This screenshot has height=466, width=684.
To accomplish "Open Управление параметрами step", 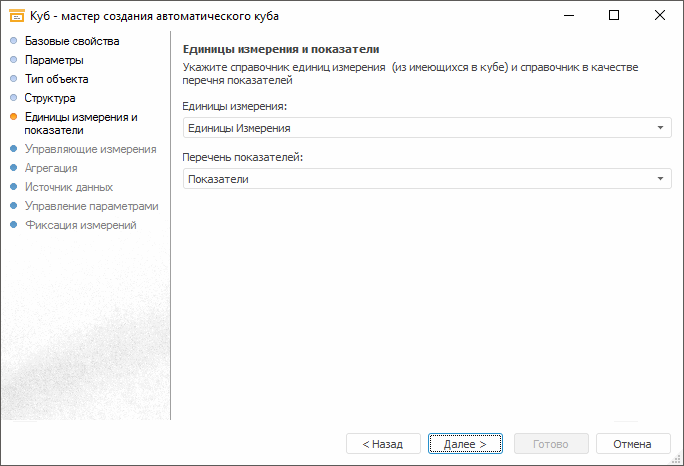I will (x=91, y=206).
